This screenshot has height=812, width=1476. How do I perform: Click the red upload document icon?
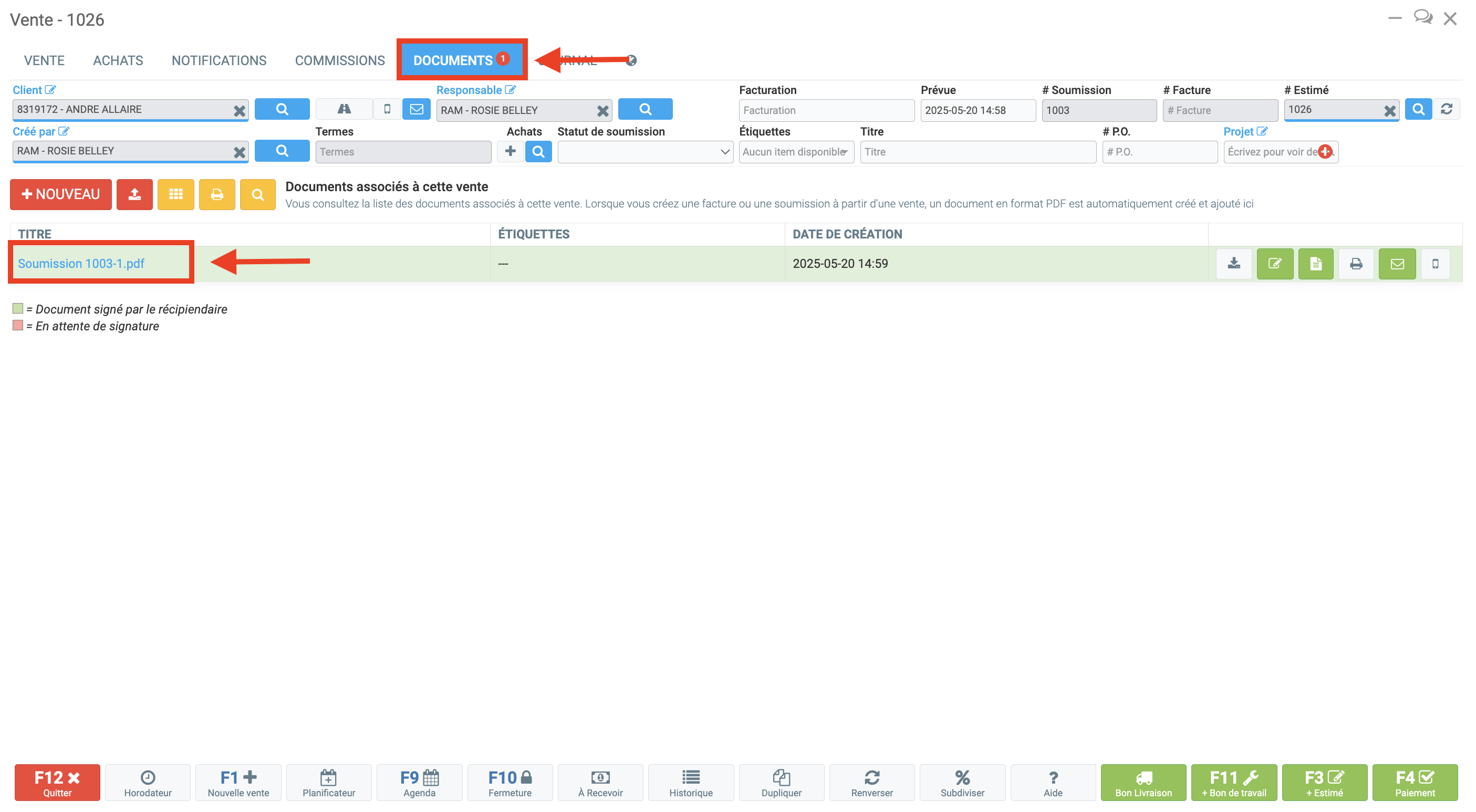pos(134,194)
